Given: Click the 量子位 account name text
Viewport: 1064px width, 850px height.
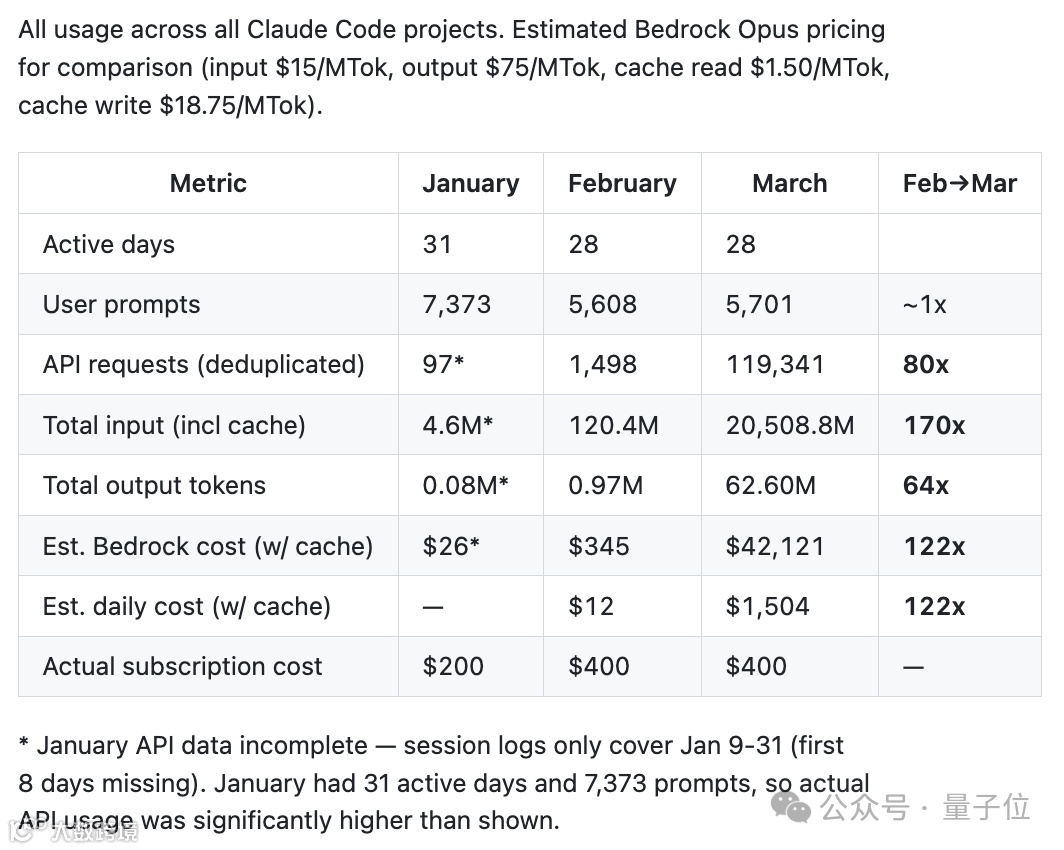Looking at the screenshot, I should coord(986,806).
